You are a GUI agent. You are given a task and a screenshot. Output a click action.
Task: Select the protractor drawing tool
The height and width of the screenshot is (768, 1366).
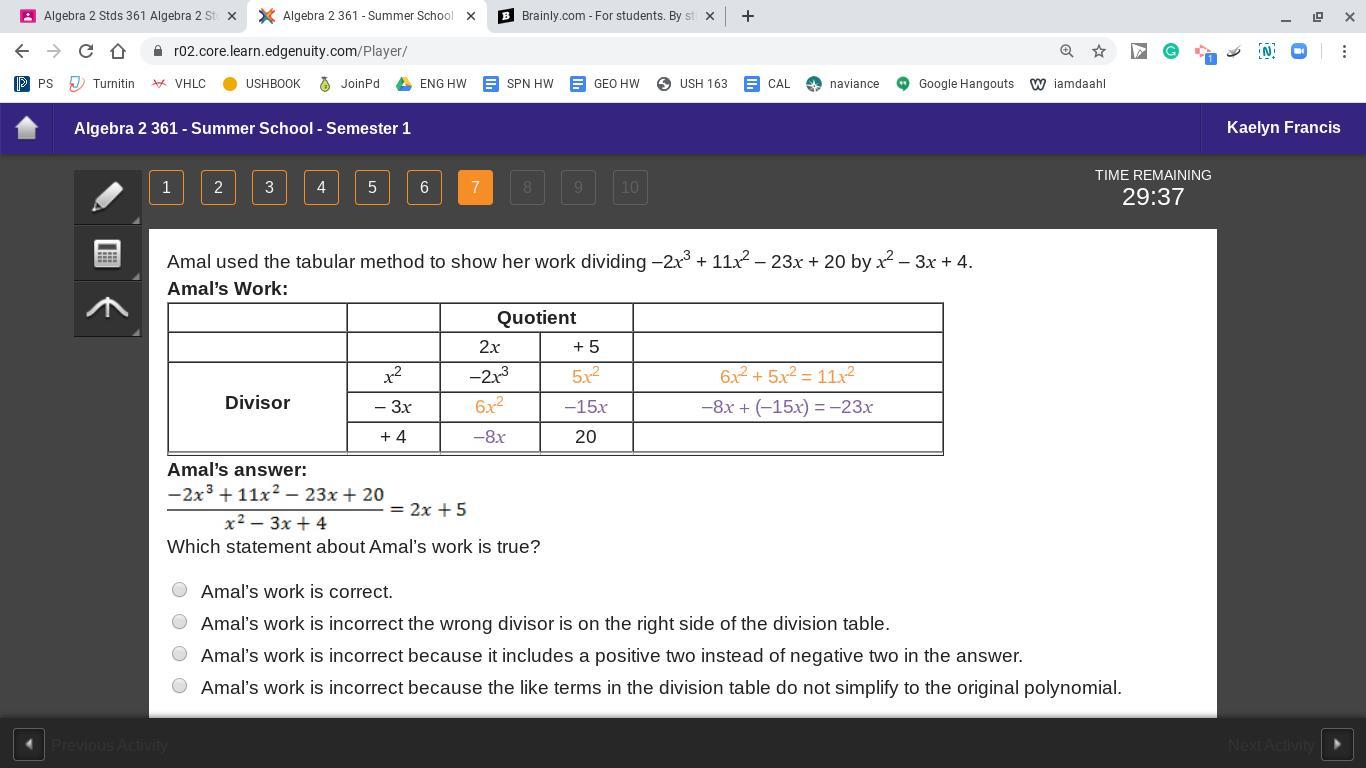(107, 309)
